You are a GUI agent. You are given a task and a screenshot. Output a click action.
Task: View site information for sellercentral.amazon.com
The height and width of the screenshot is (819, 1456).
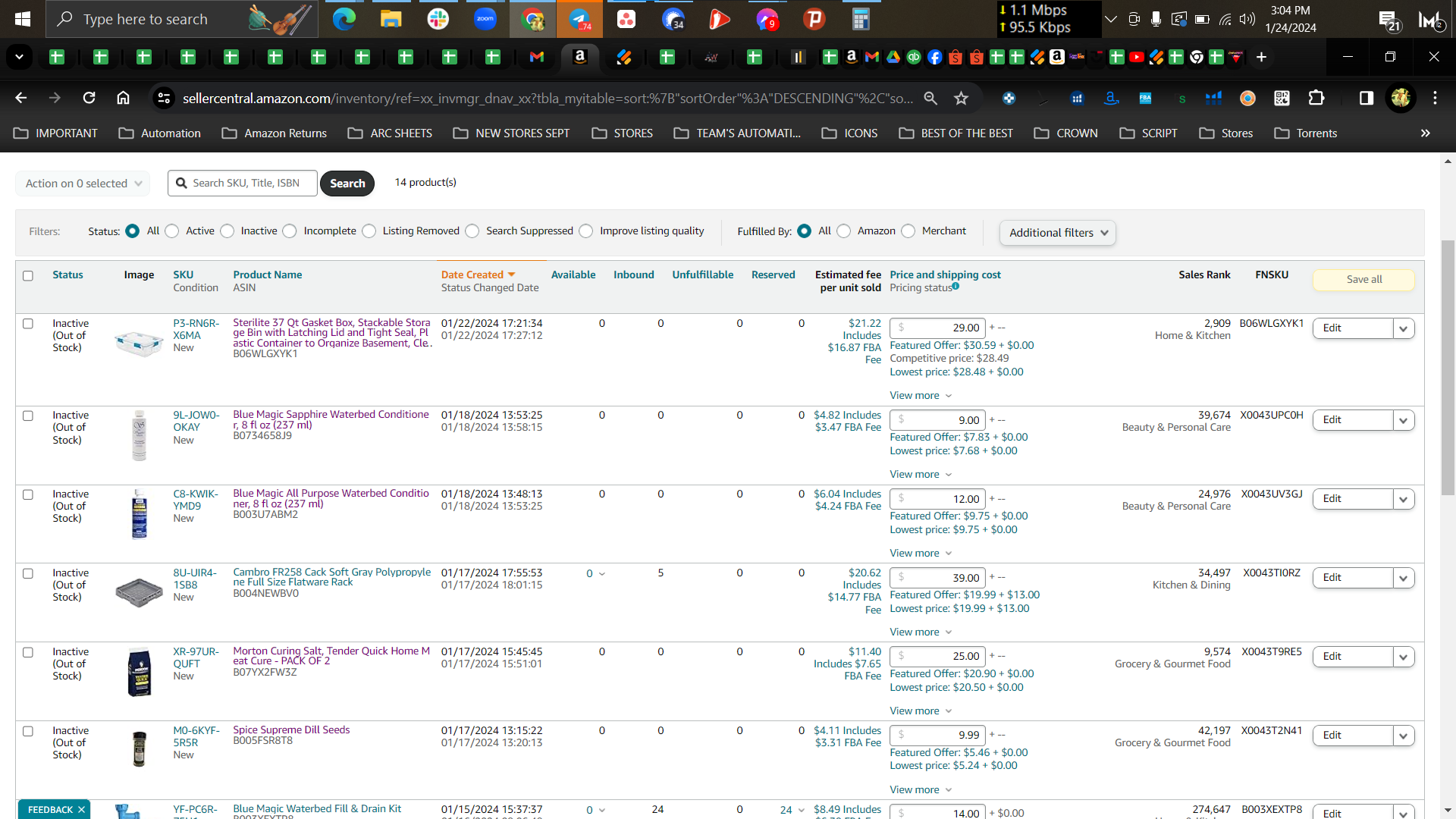click(163, 98)
